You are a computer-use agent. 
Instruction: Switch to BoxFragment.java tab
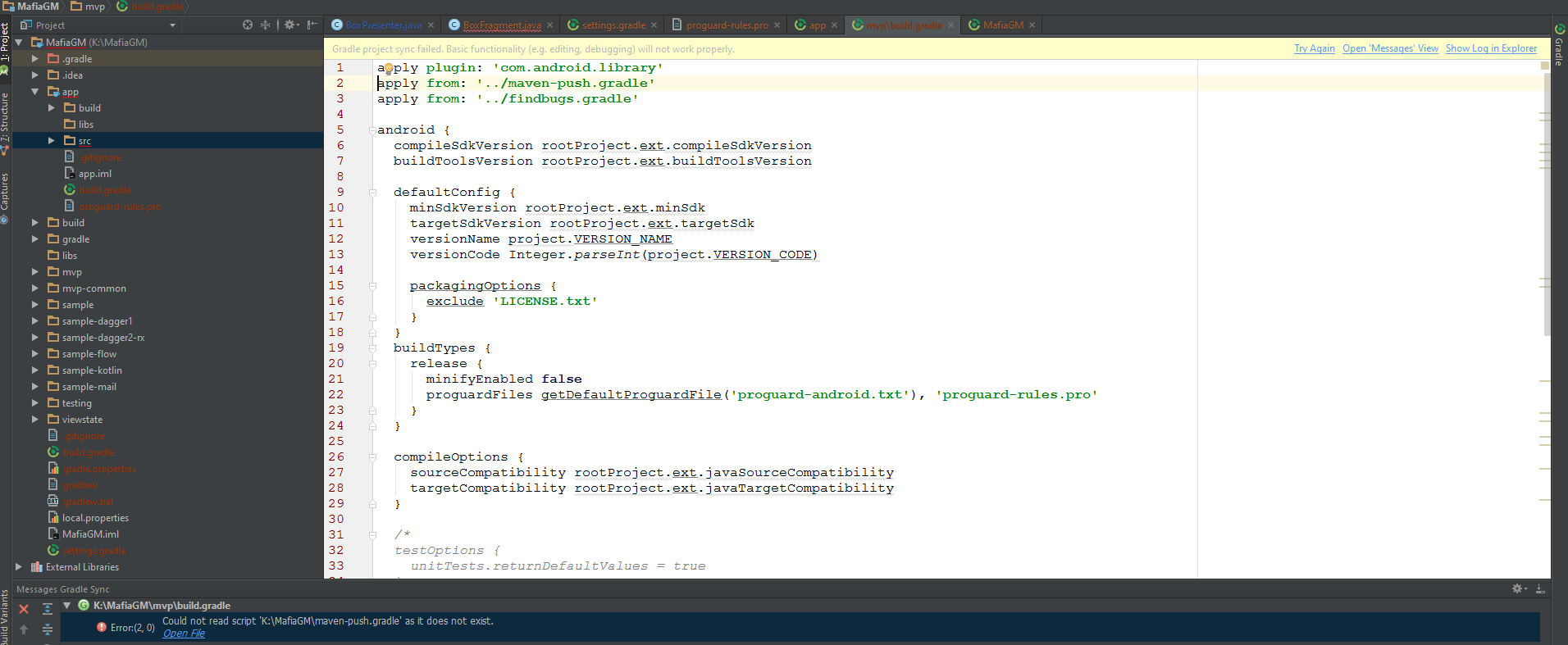(502, 25)
